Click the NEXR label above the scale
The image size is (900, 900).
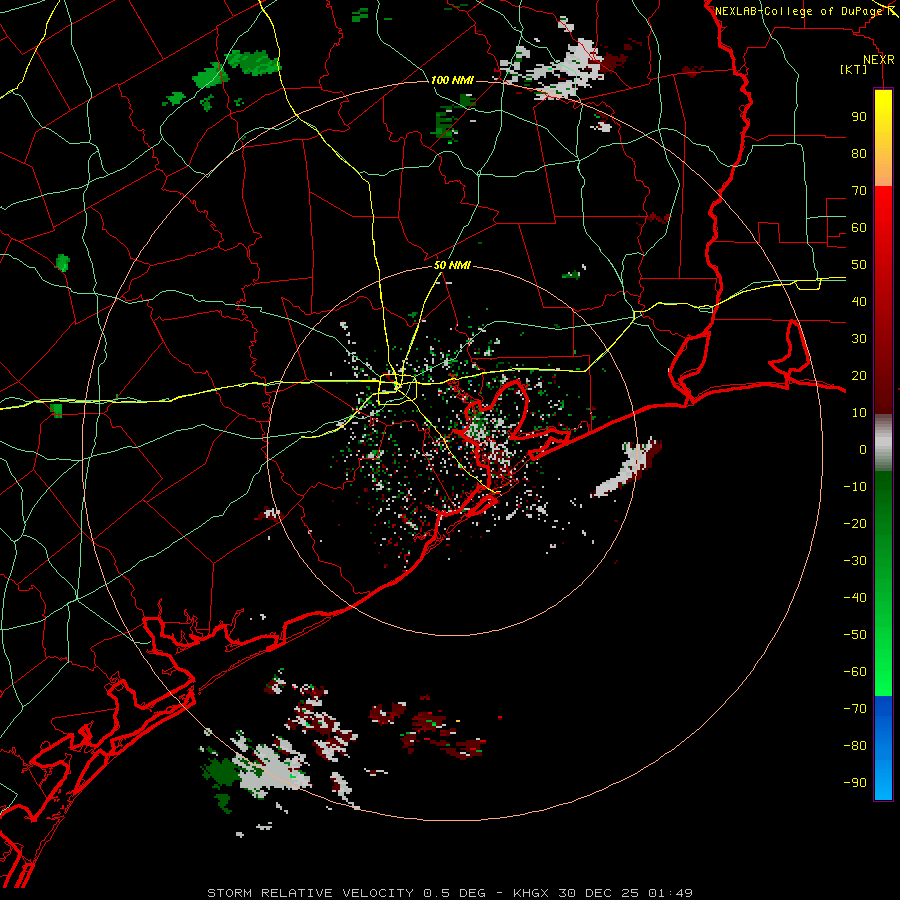pyautogui.click(x=879, y=60)
